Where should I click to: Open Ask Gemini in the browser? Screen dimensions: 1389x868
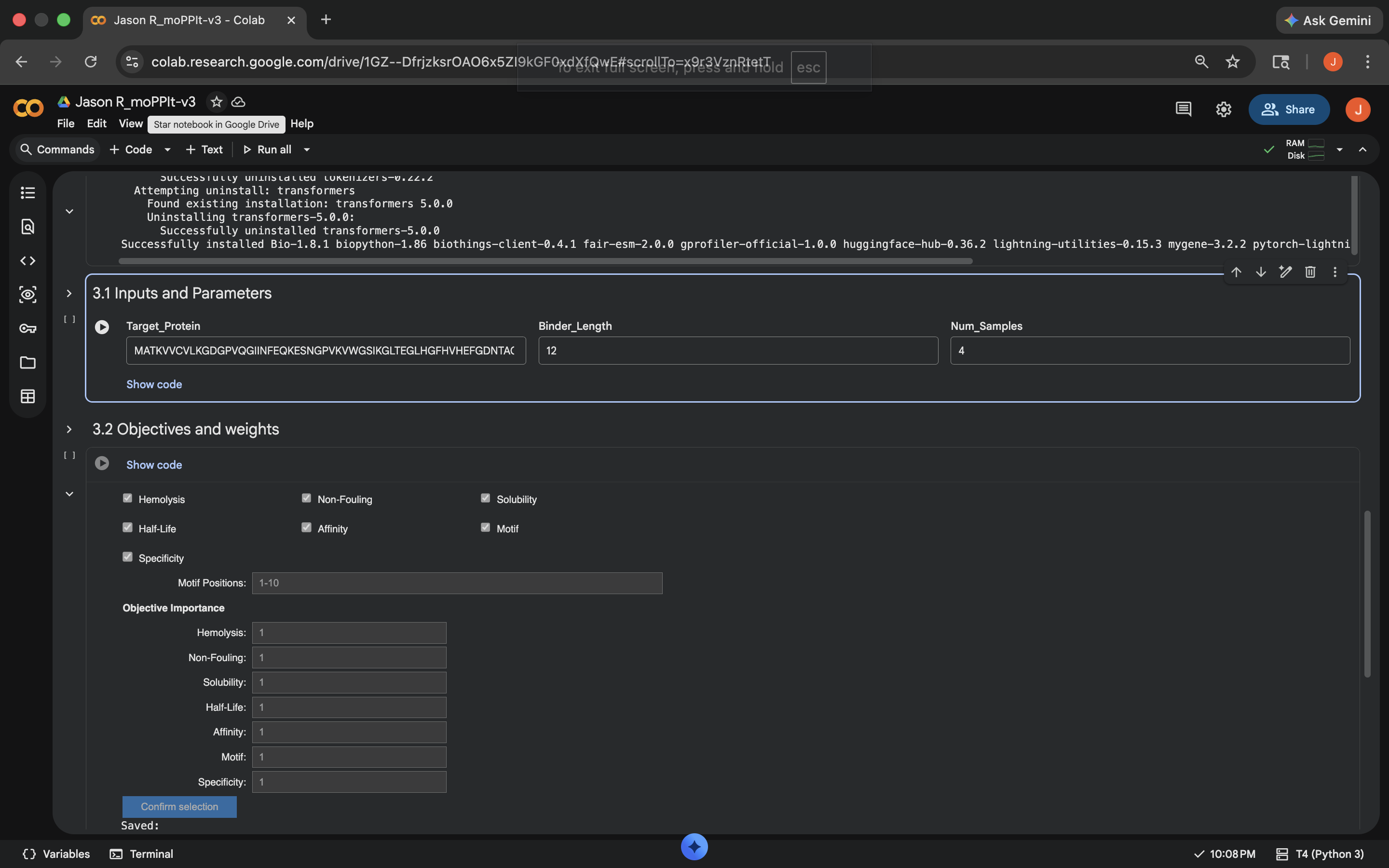[x=1329, y=20]
